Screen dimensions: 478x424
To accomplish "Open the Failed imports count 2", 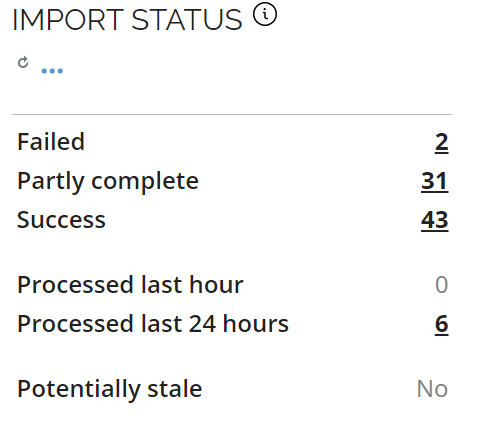I will pyautogui.click(x=441, y=142).
